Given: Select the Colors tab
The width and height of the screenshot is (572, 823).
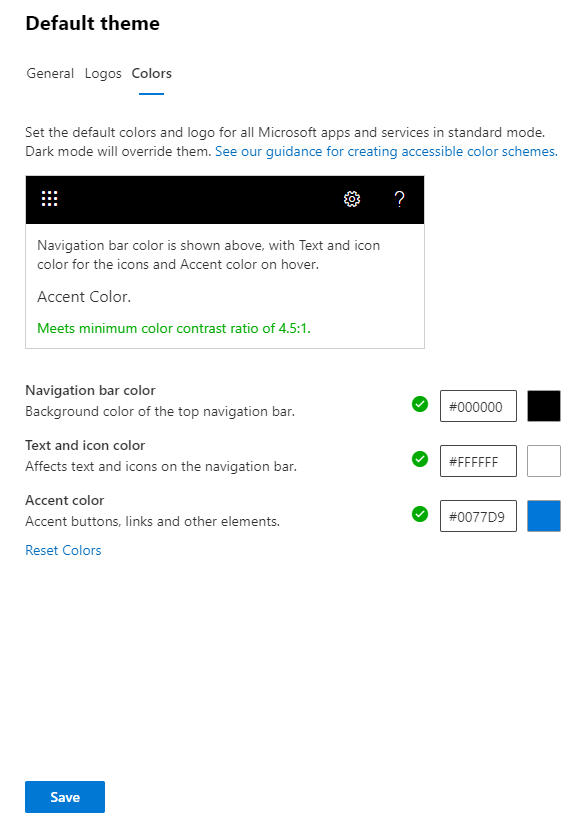Looking at the screenshot, I should pyautogui.click(x=152, y=73).
